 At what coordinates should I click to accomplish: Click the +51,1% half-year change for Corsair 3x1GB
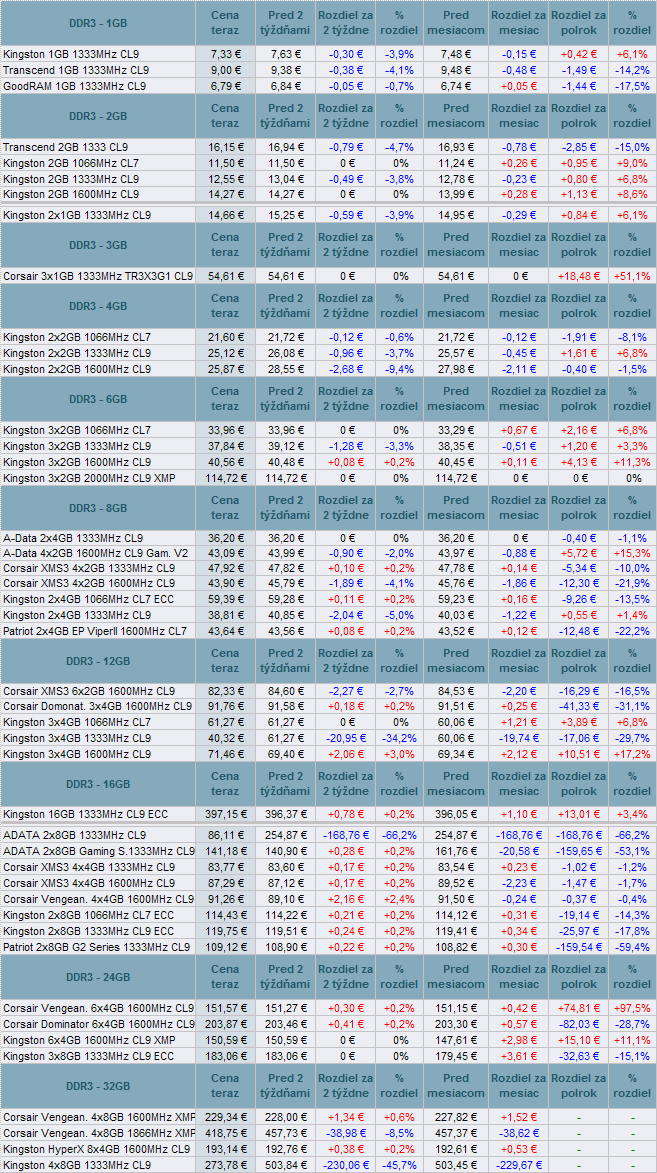pos(633,277)
